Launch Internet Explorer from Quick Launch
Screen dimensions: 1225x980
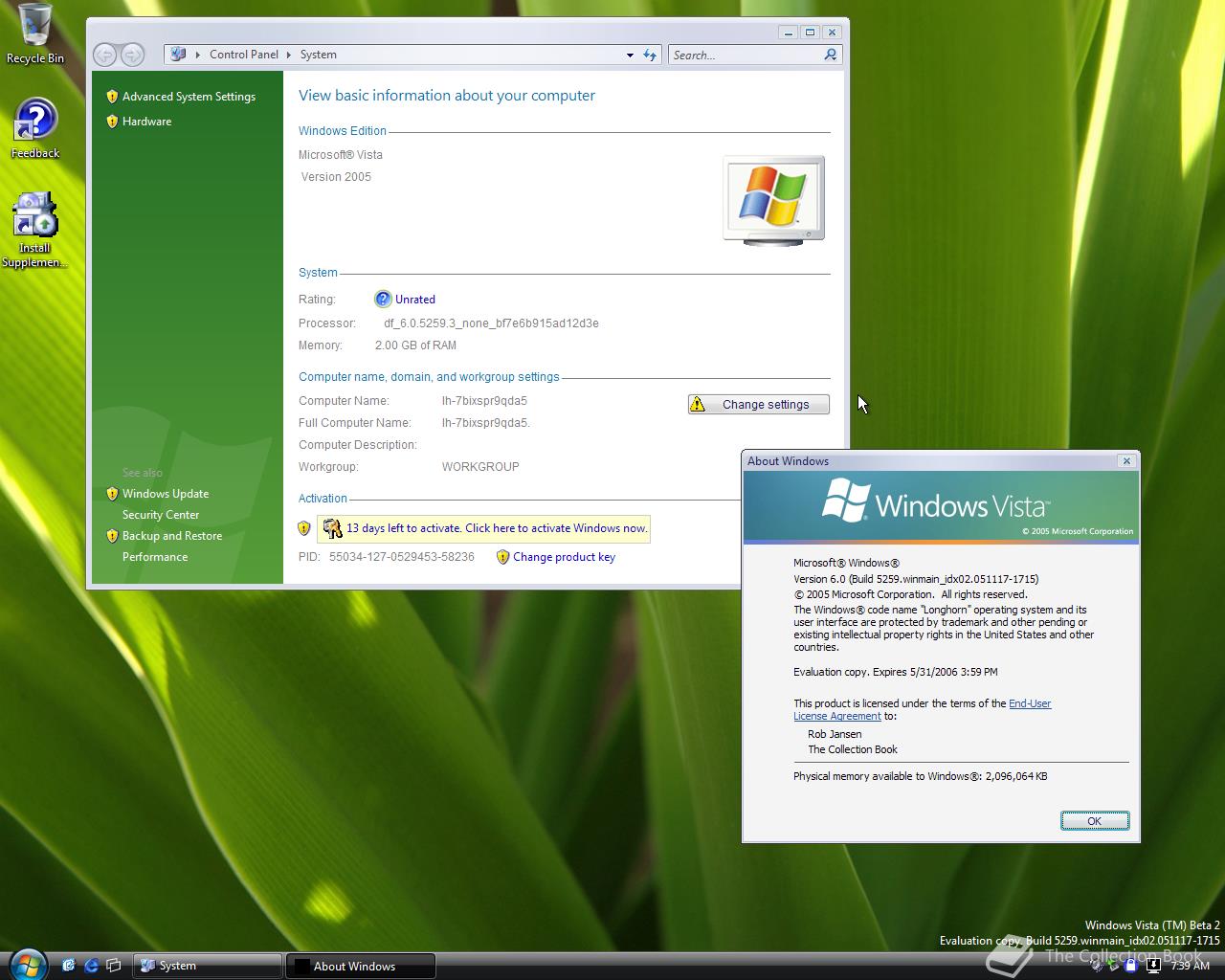coord(92,966)
